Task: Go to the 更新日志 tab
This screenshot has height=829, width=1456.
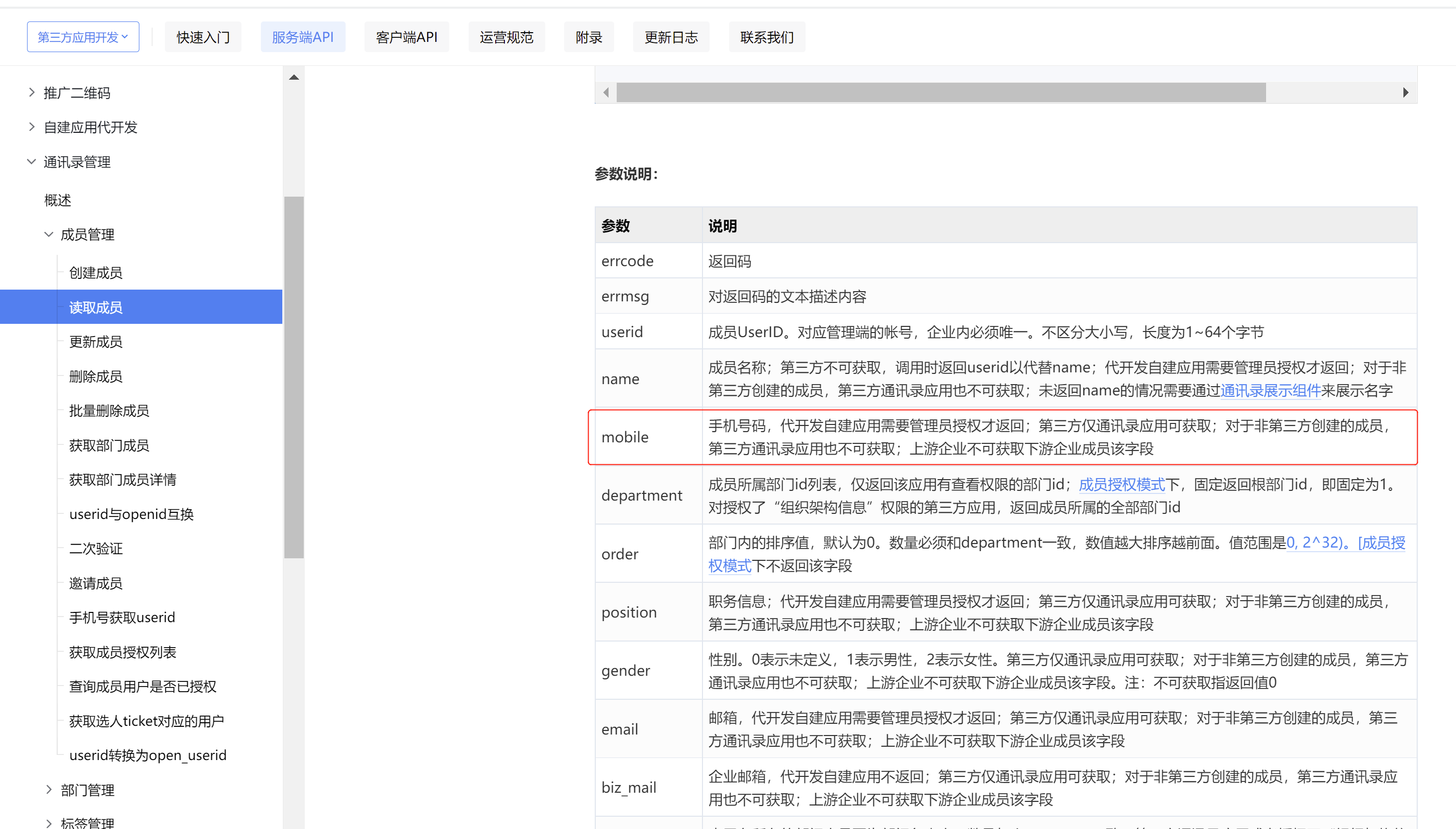Action: [671, 37]
